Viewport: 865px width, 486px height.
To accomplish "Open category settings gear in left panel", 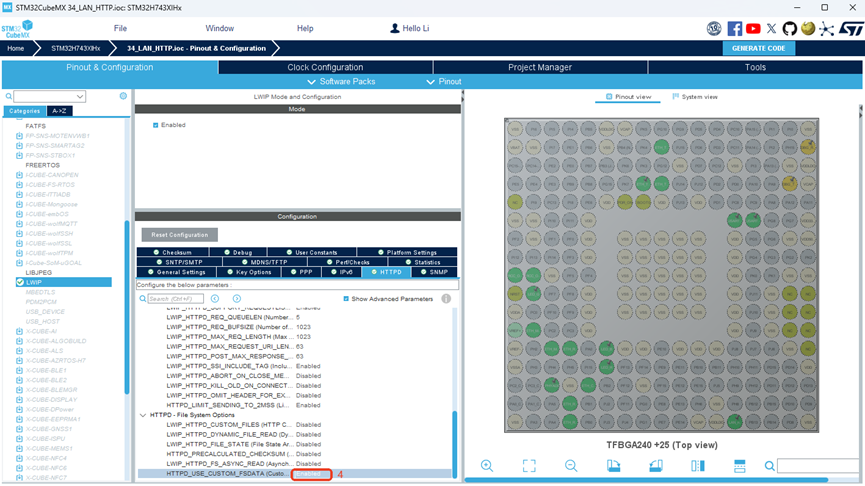I will click(x=123, y=96).
